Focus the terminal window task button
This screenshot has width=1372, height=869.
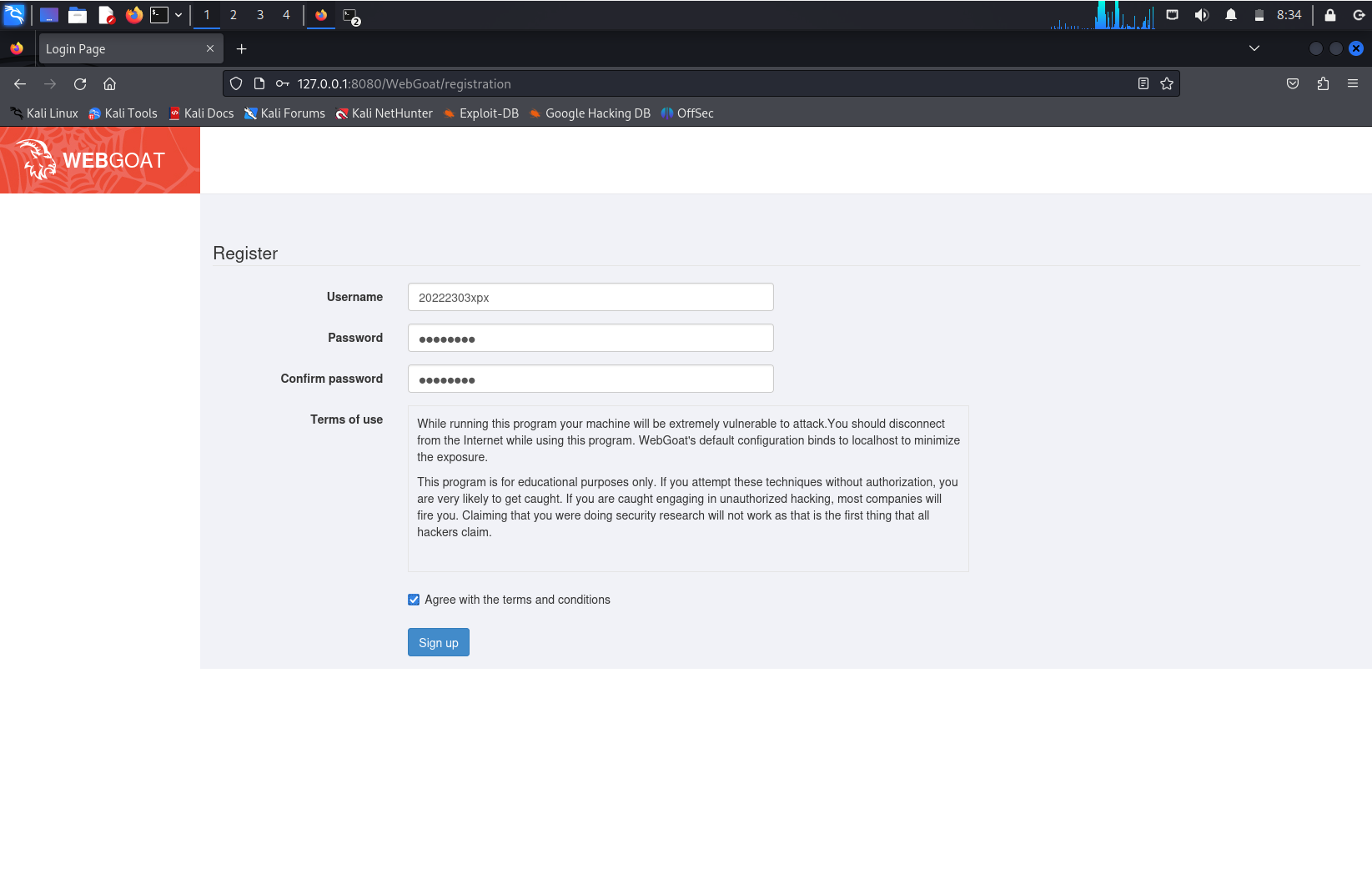(351, 15)
